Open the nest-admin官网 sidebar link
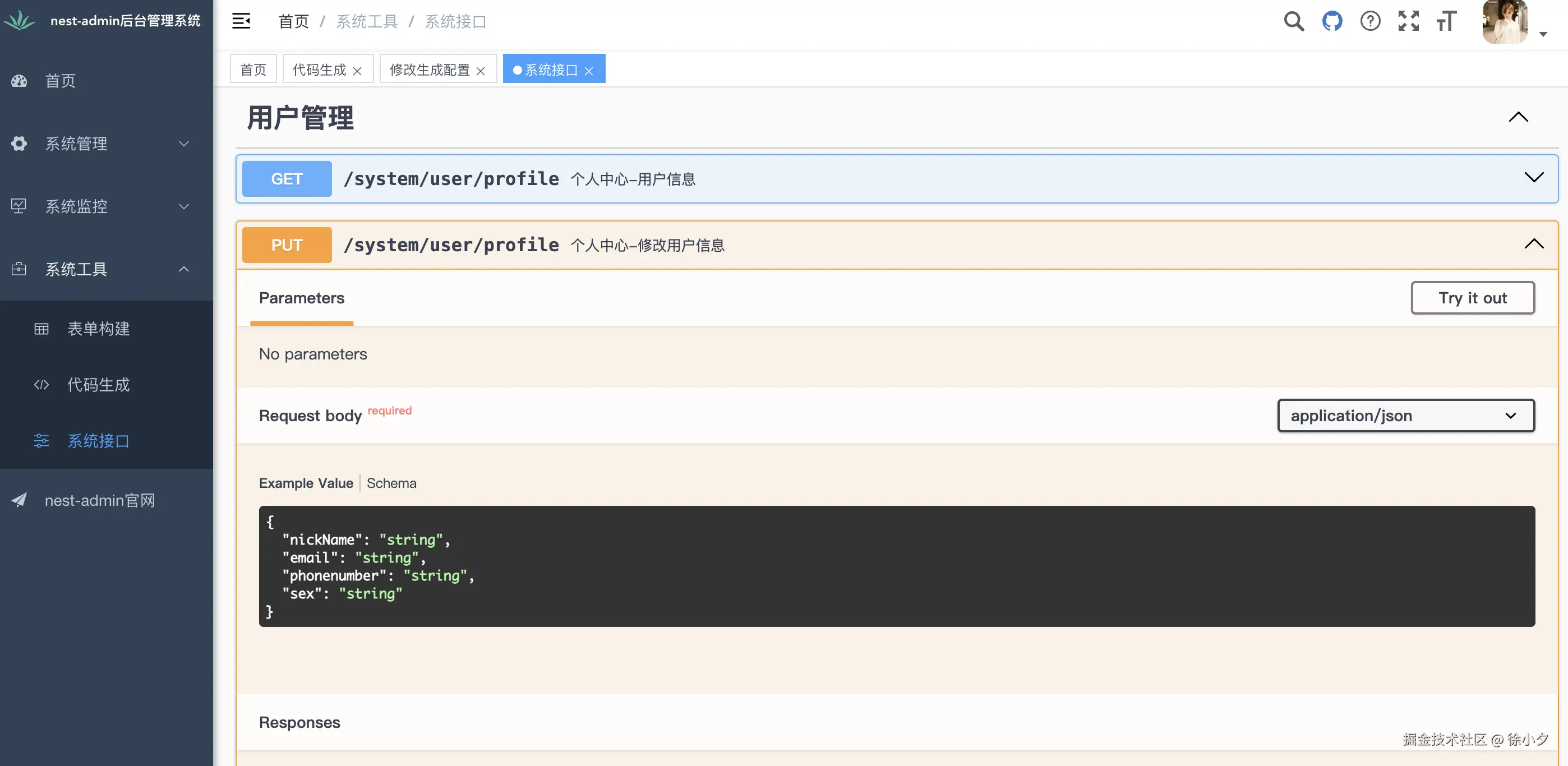The width and height of the screenshot is (1568, 766). click(x=100, y=500)
